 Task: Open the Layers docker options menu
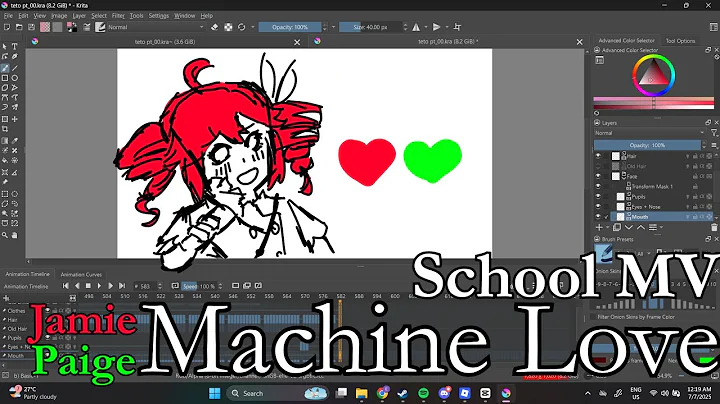(x=714, y=145)
